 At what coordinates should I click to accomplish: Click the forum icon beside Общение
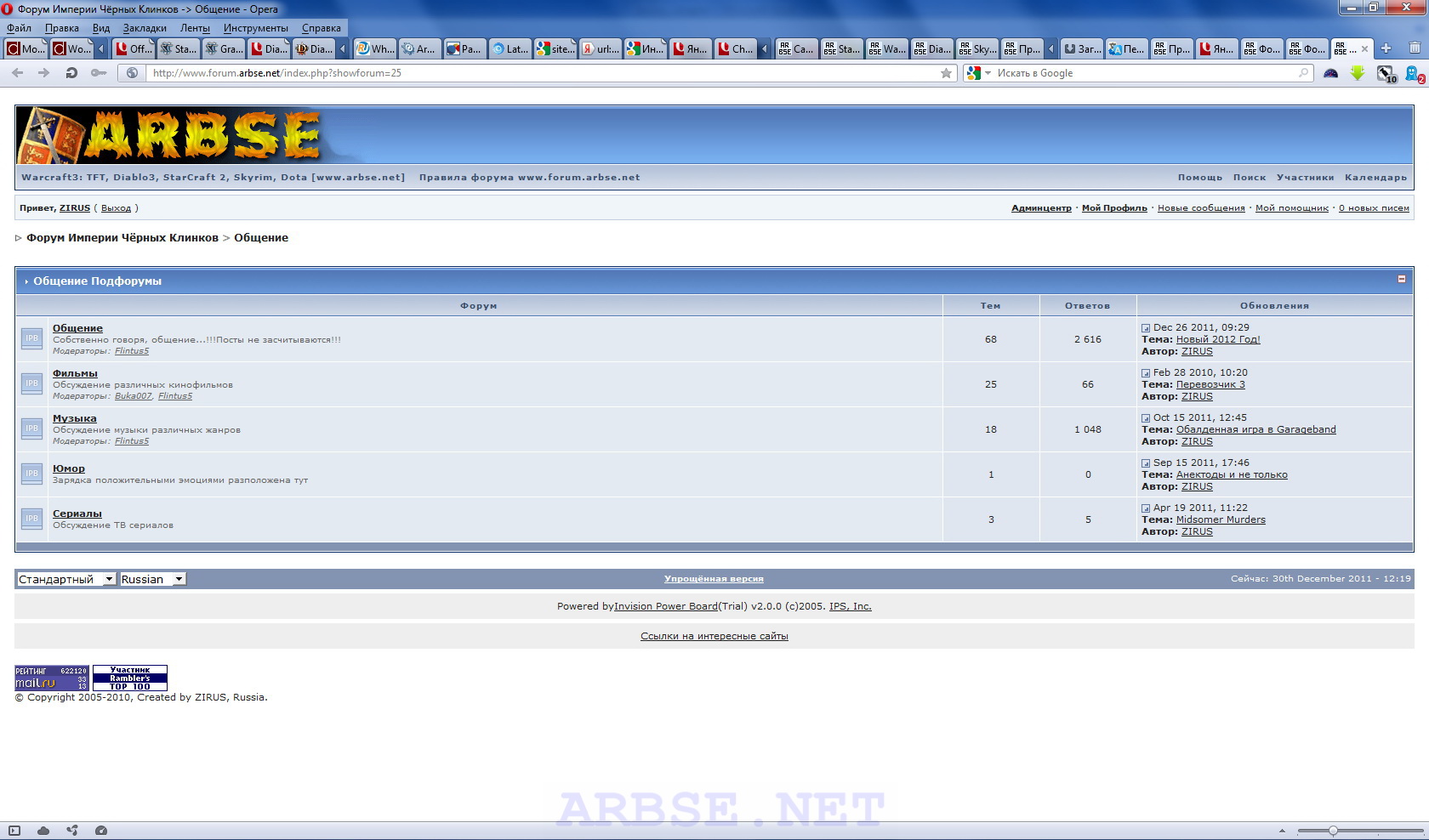tap(31, 338)
